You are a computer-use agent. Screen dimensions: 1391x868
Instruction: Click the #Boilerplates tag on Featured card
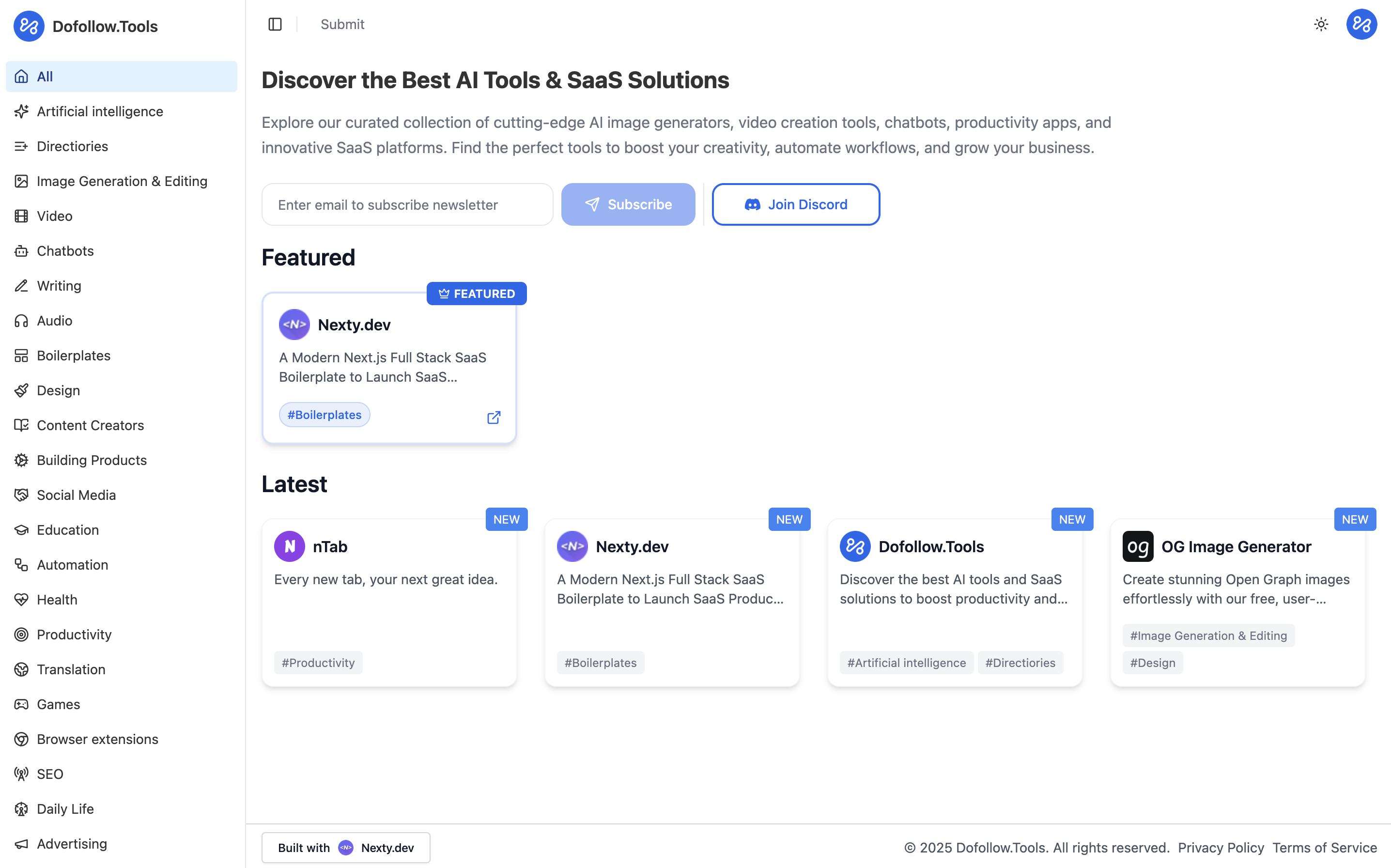pyautogui.click(x=324, y=415)
